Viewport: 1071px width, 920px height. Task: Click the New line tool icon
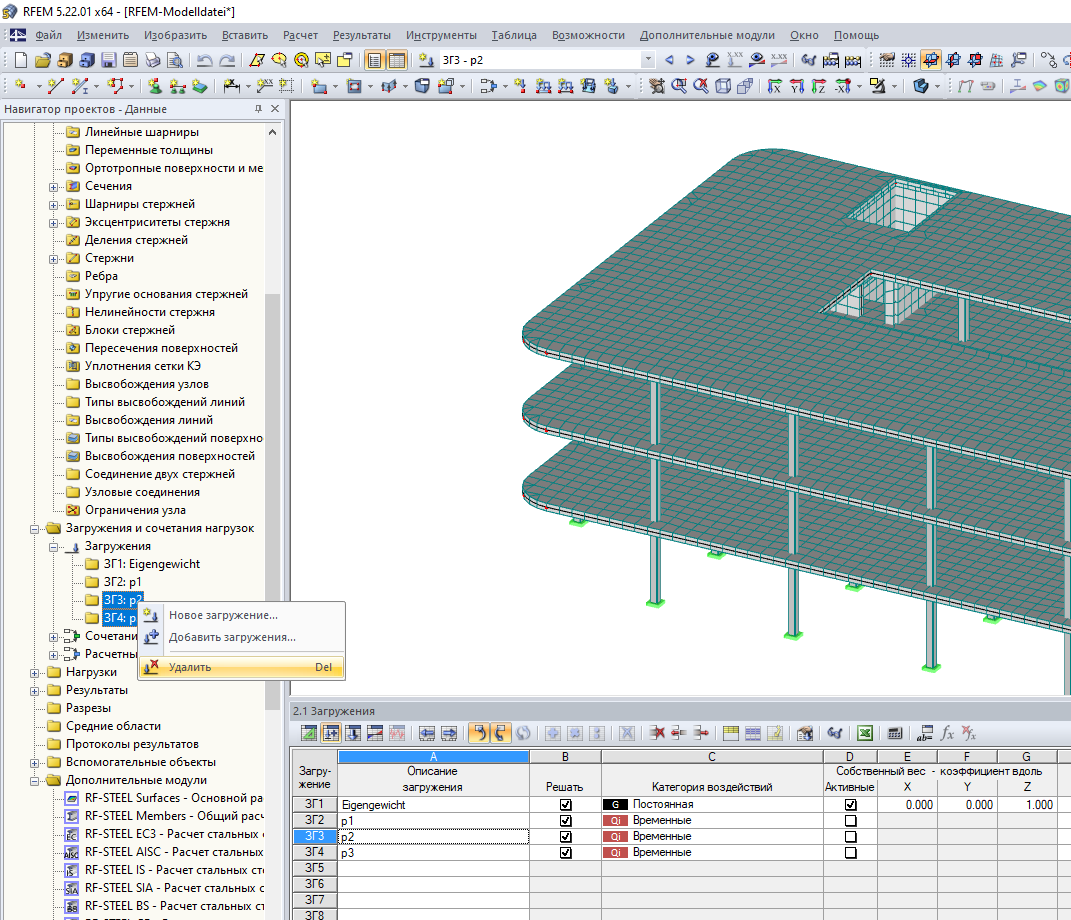click(x=56, y=86)
